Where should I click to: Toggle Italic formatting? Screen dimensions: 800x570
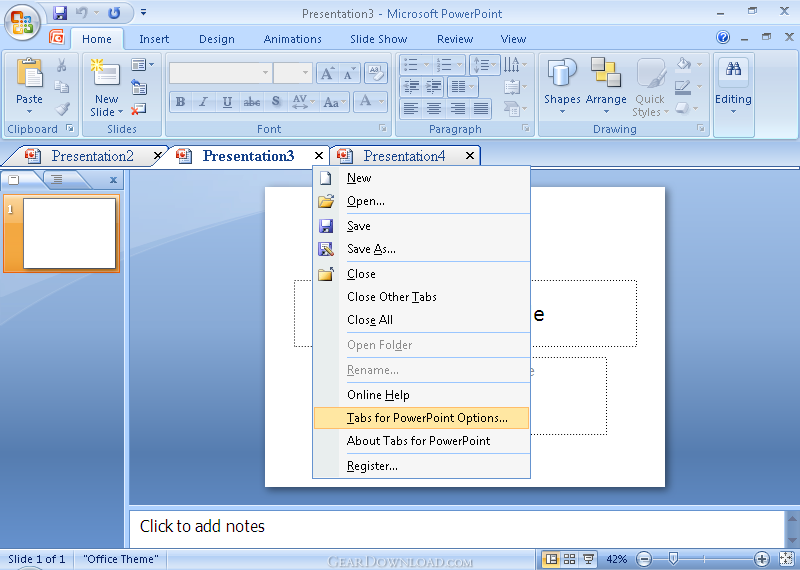point(203,102)
